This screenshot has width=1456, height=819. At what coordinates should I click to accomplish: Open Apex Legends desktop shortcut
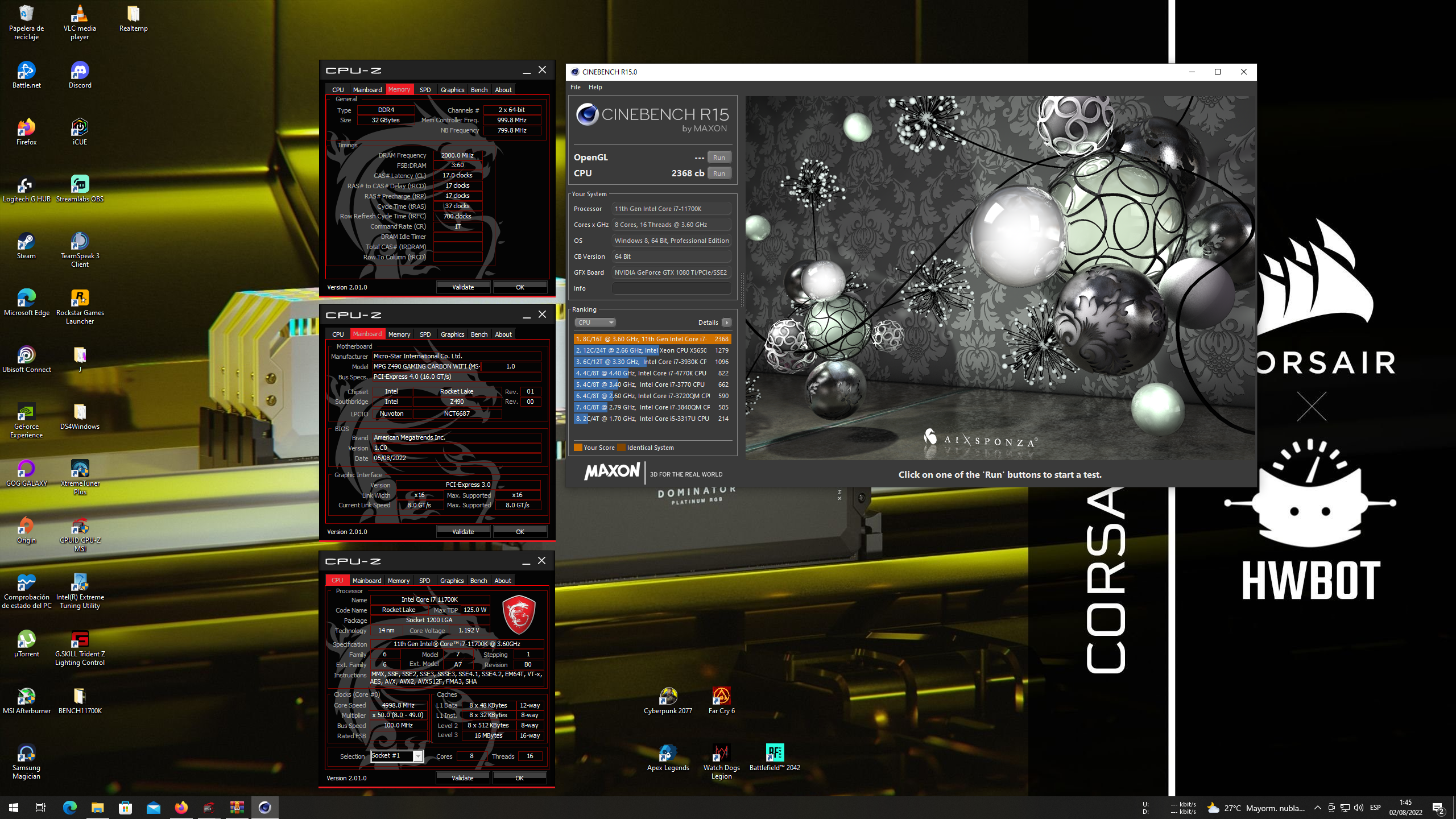668,757
